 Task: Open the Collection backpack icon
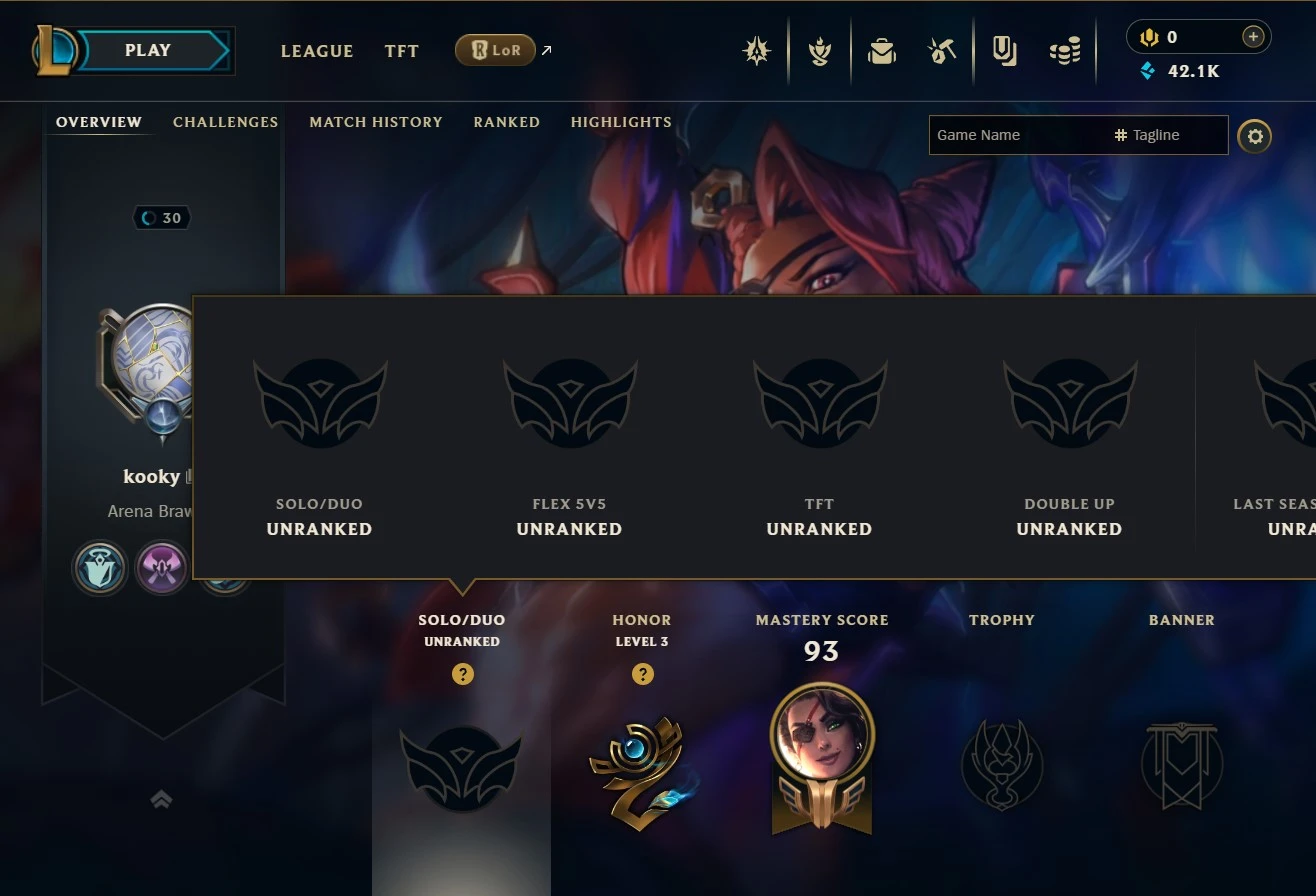(882, 51)
